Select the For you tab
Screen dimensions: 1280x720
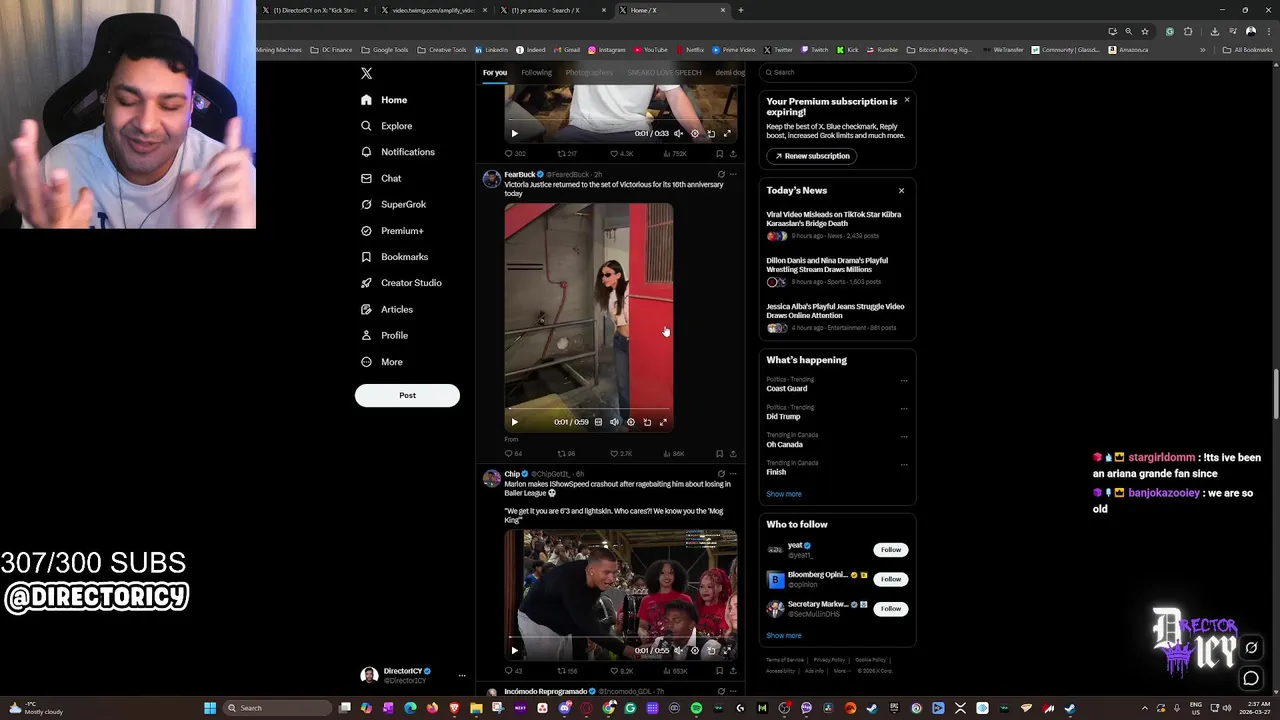pos(495,72)
